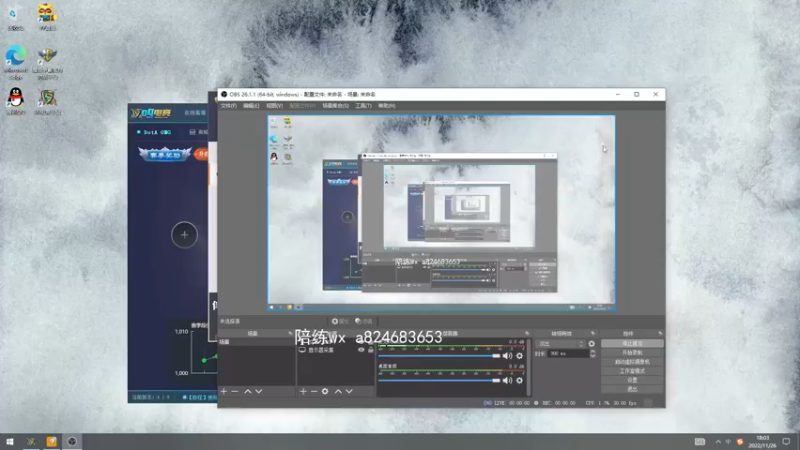This screenshot has width=800, height=450.
Task: Move the scene up with the arrow
Action: (x=247, y=391)
